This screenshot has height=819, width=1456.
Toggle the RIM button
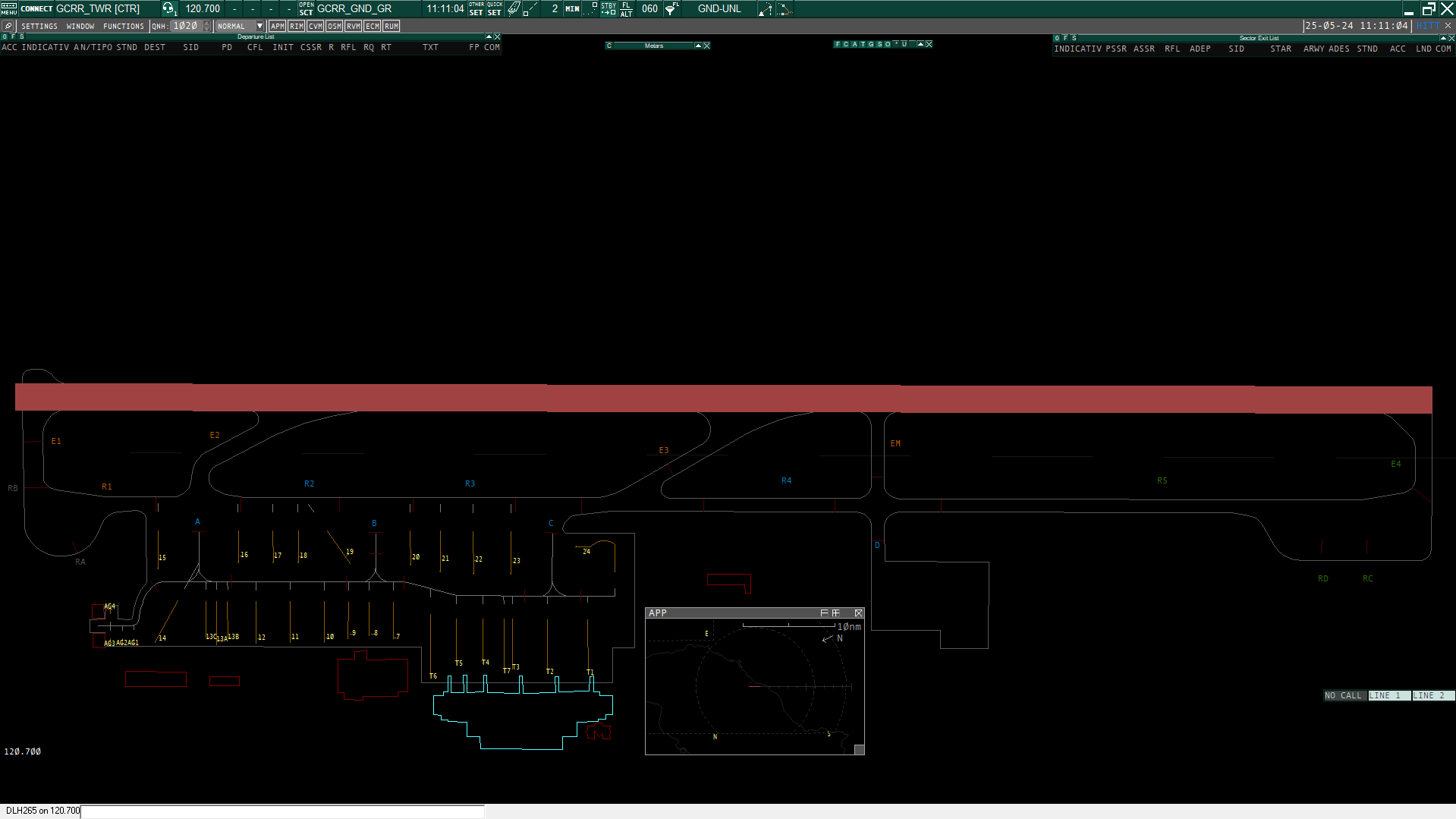coord(297,26)
